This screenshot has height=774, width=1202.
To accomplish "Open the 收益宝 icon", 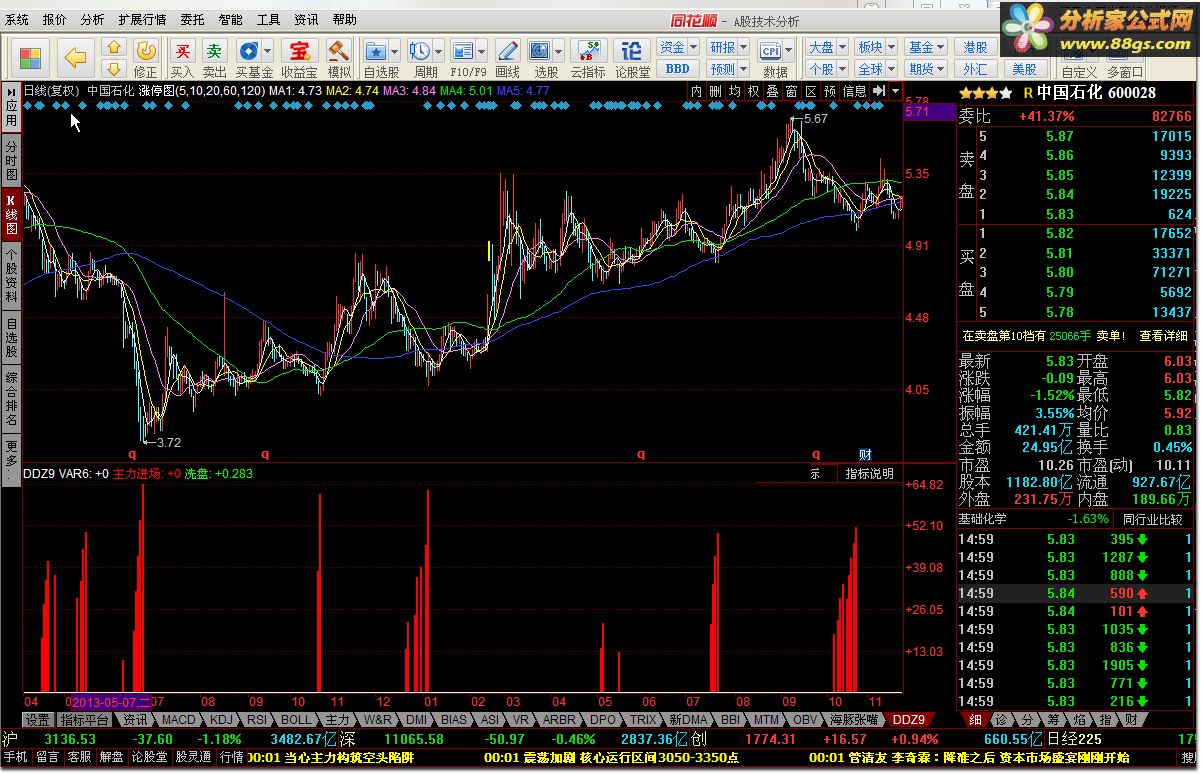I will 299,58.
